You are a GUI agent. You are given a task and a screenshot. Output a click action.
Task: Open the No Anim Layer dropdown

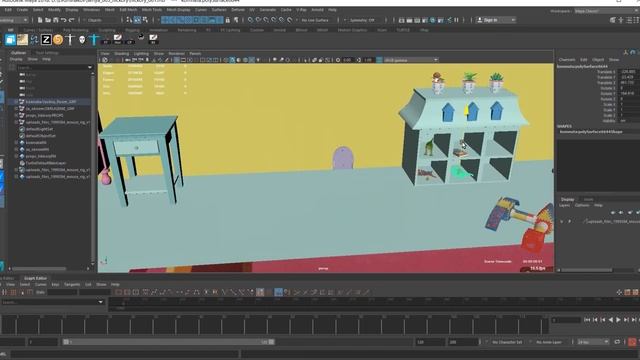(549, 342)
